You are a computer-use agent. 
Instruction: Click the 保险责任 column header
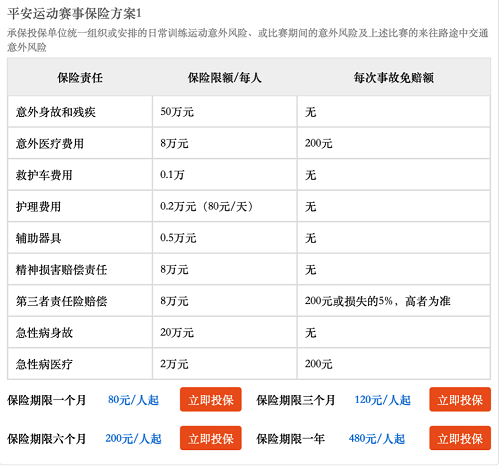click(80, 78)
